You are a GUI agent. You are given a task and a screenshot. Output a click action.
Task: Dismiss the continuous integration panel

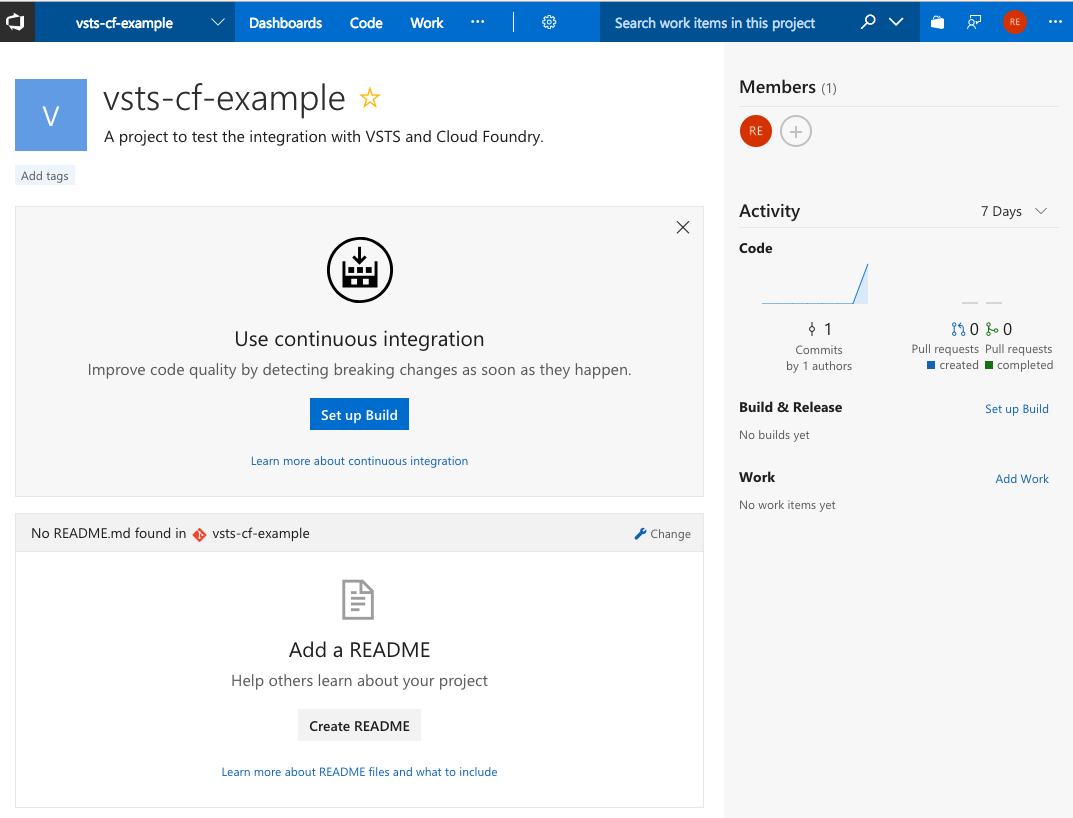coord(683,228)
